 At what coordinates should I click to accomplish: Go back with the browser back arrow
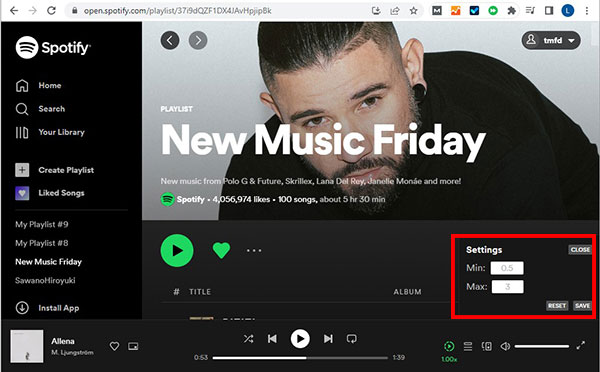[14, 10]
